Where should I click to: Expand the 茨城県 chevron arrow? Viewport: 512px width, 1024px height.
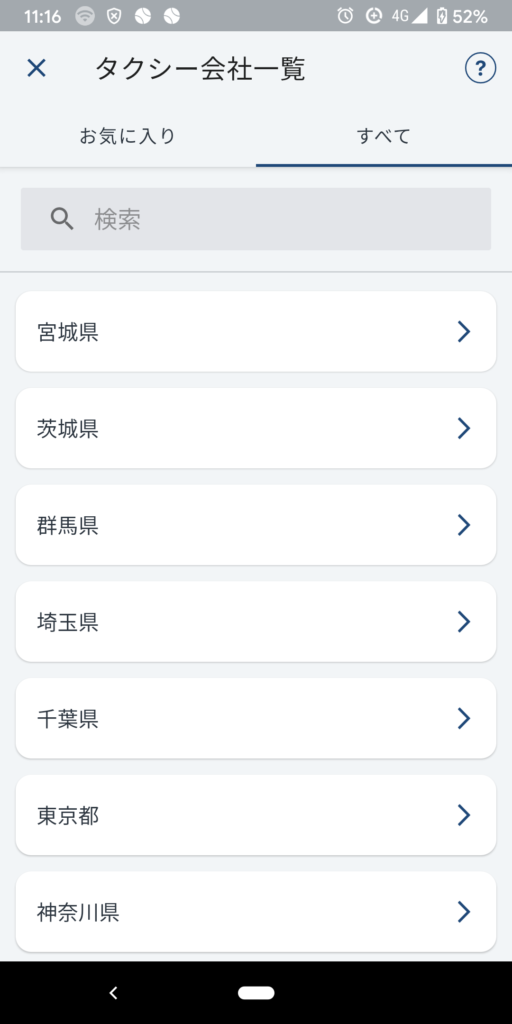coord(464,428)
